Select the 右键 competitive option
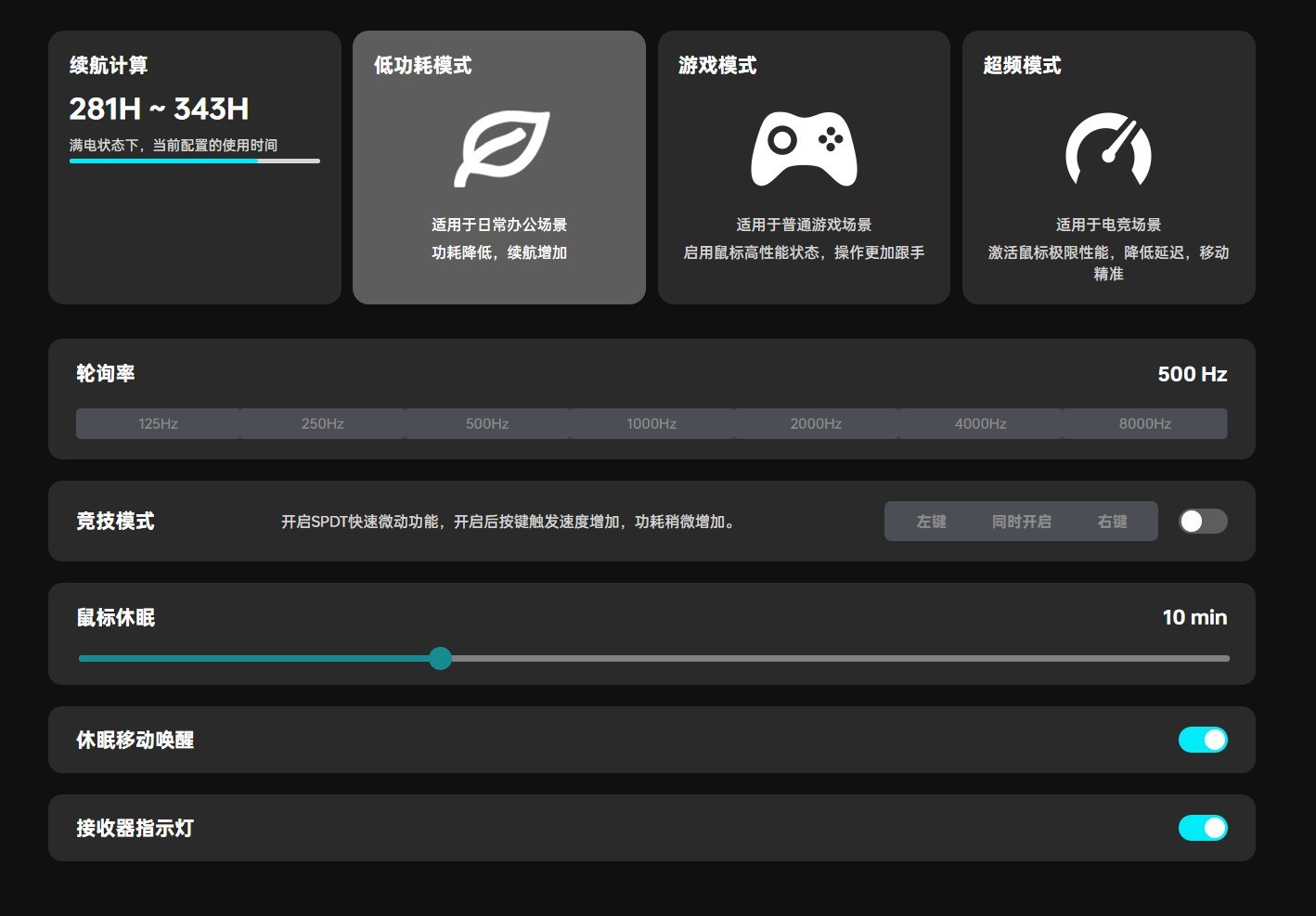Screen dimensions: 1316x916 tap(1112, 522)
